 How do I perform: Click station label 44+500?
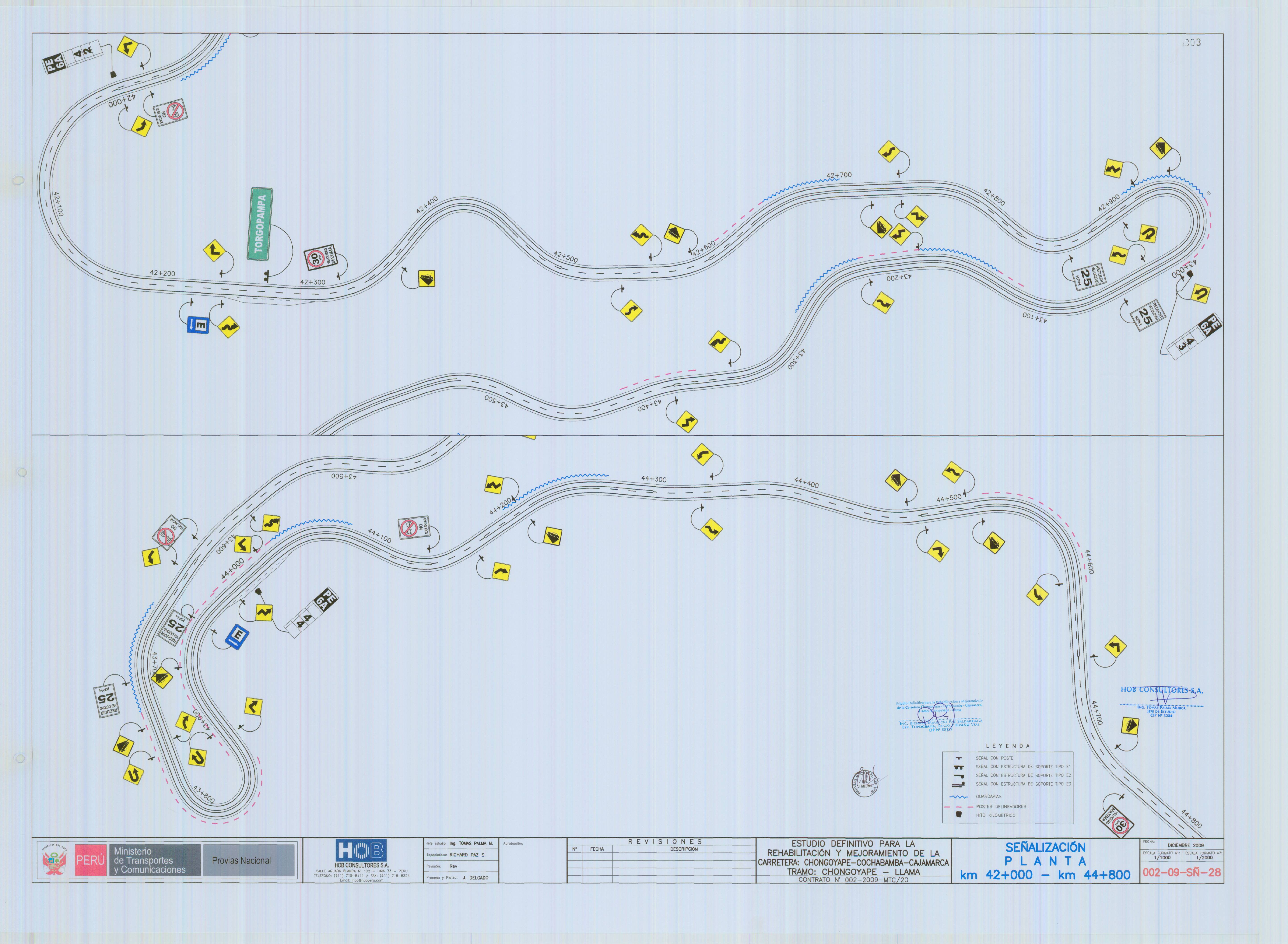(x=949, y=498)
